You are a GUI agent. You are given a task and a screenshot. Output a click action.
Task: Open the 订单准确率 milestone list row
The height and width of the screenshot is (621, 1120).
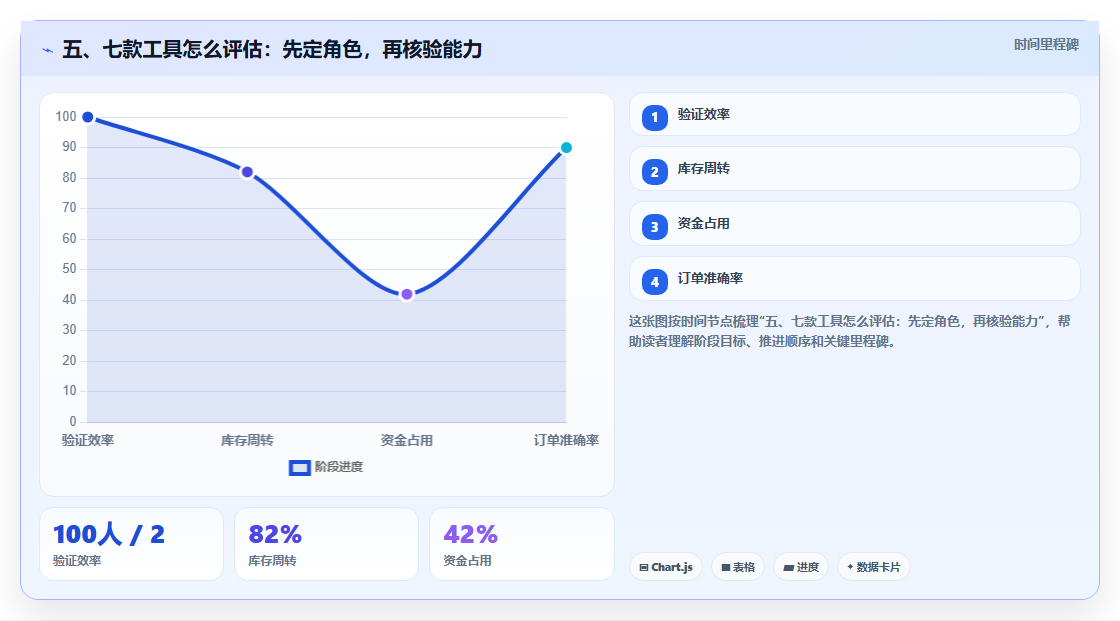854,279
